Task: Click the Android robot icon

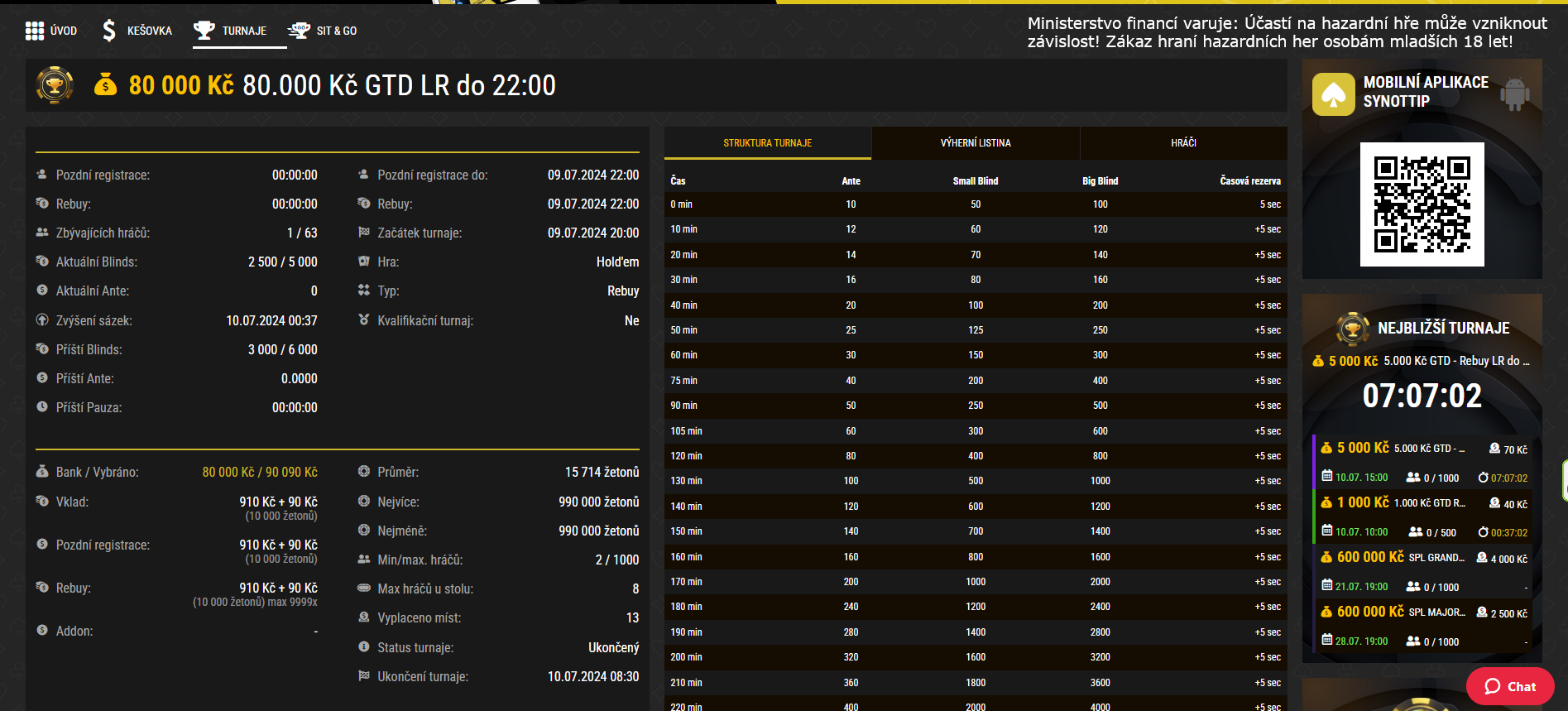Action: 1514,94
